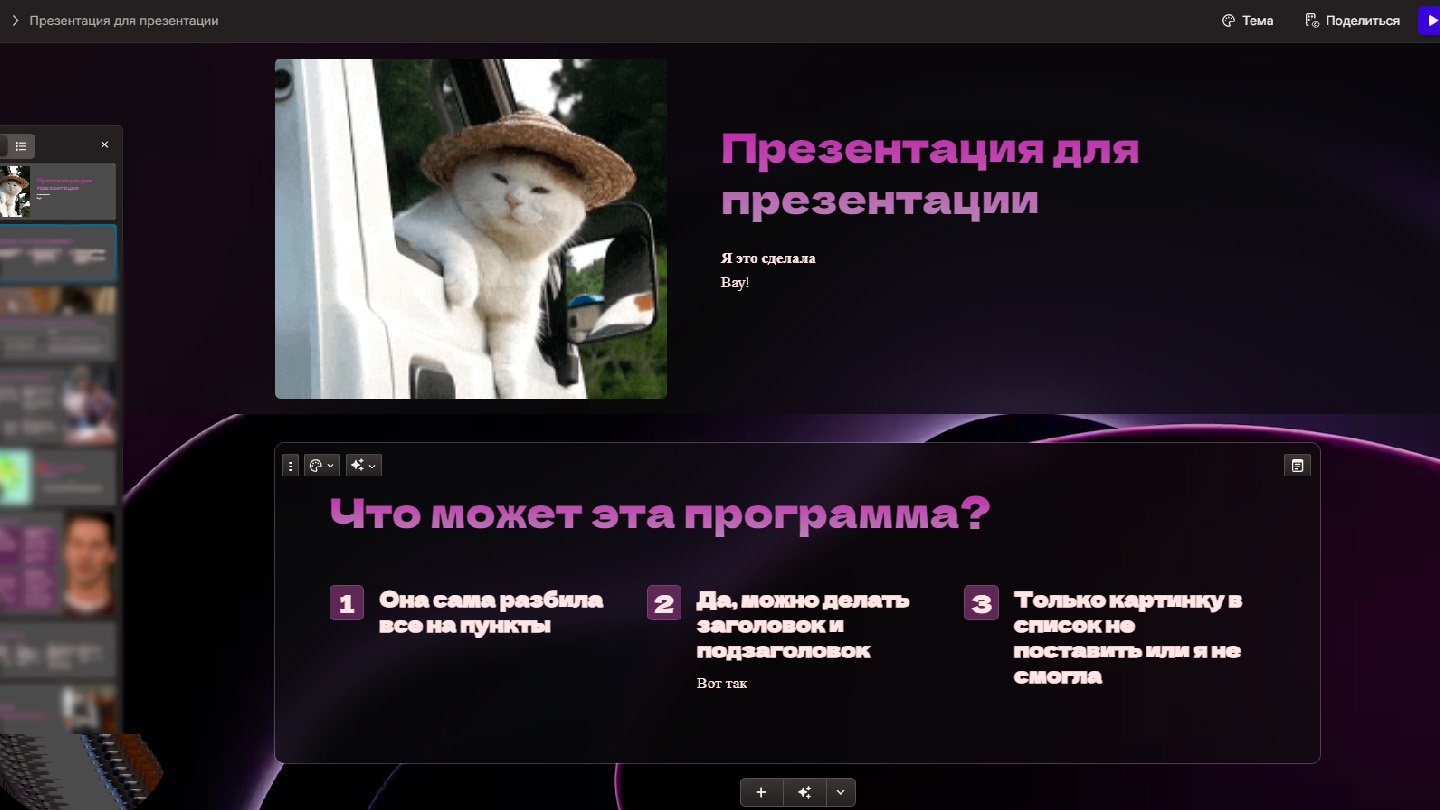The width and height of the screenshot is (1440, 810).
Task: Click the number 3 list badge
Action: coord(981,603)
